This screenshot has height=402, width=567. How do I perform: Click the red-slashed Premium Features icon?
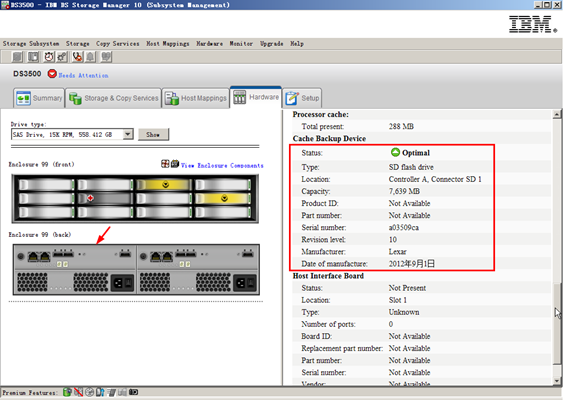(x=78, y=392)
